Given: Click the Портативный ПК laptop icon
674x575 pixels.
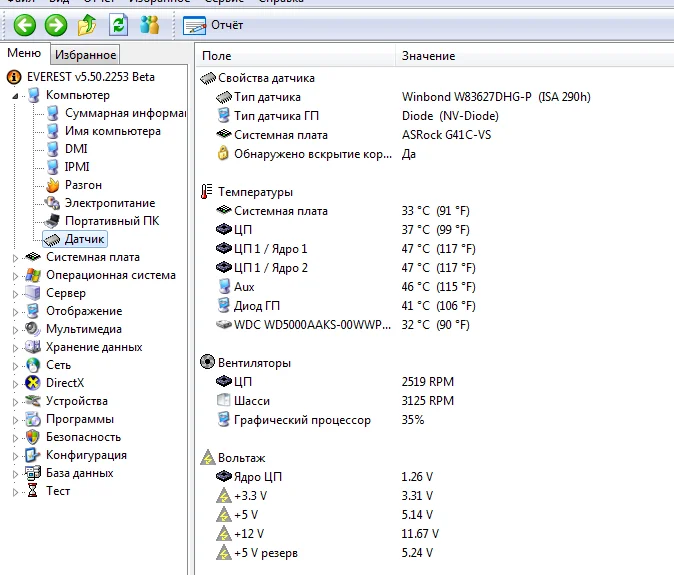Looking at the screenshot, I should (x=52, y=221).
